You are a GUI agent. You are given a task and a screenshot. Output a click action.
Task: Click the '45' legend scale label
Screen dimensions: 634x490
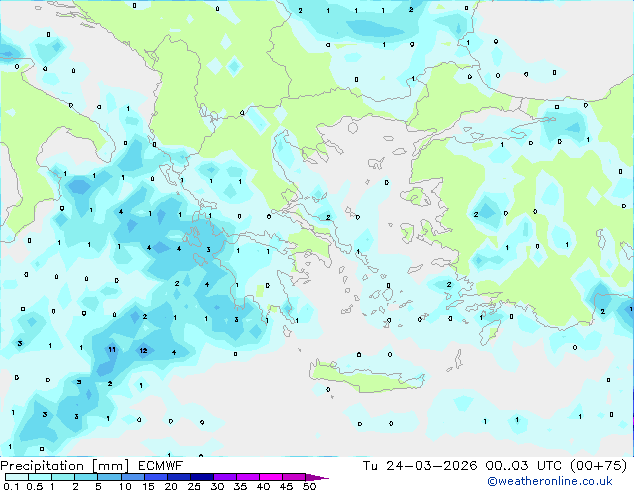click(286, 486)
